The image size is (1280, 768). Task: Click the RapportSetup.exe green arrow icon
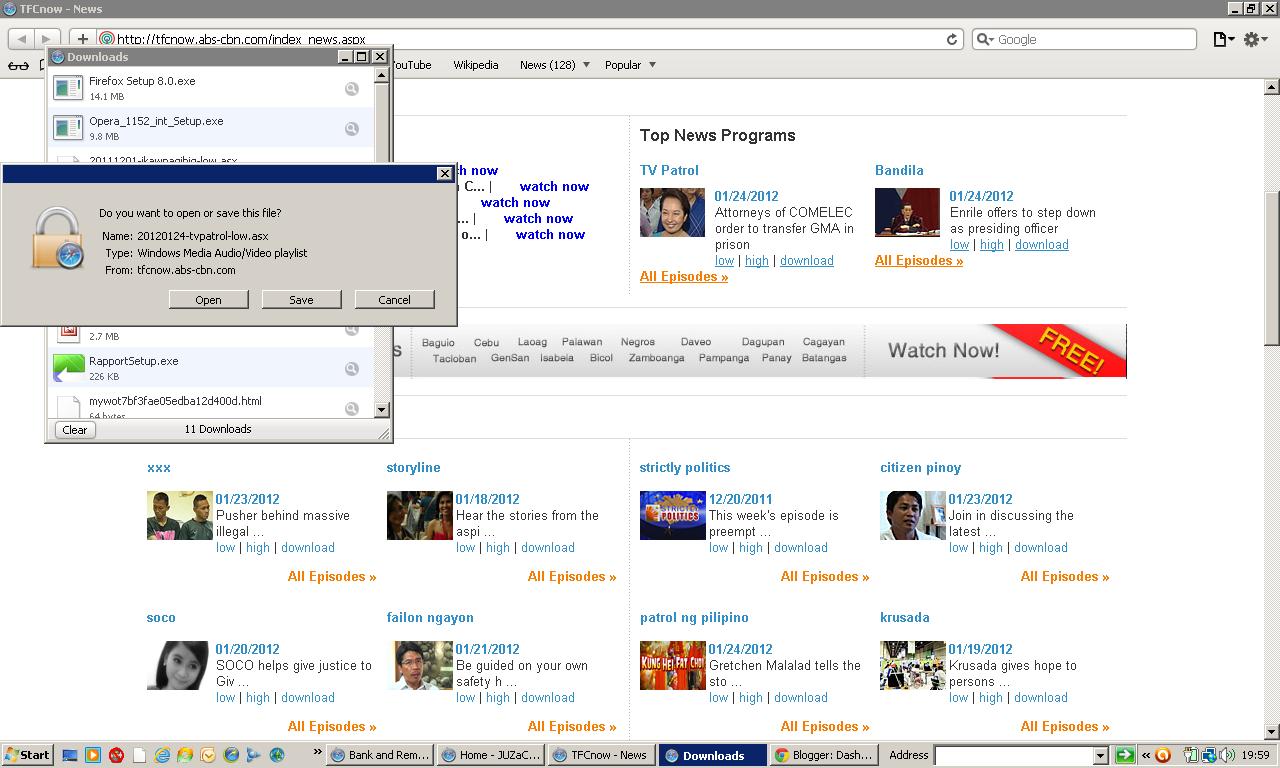pyautogui.click(x=68, y=368)
